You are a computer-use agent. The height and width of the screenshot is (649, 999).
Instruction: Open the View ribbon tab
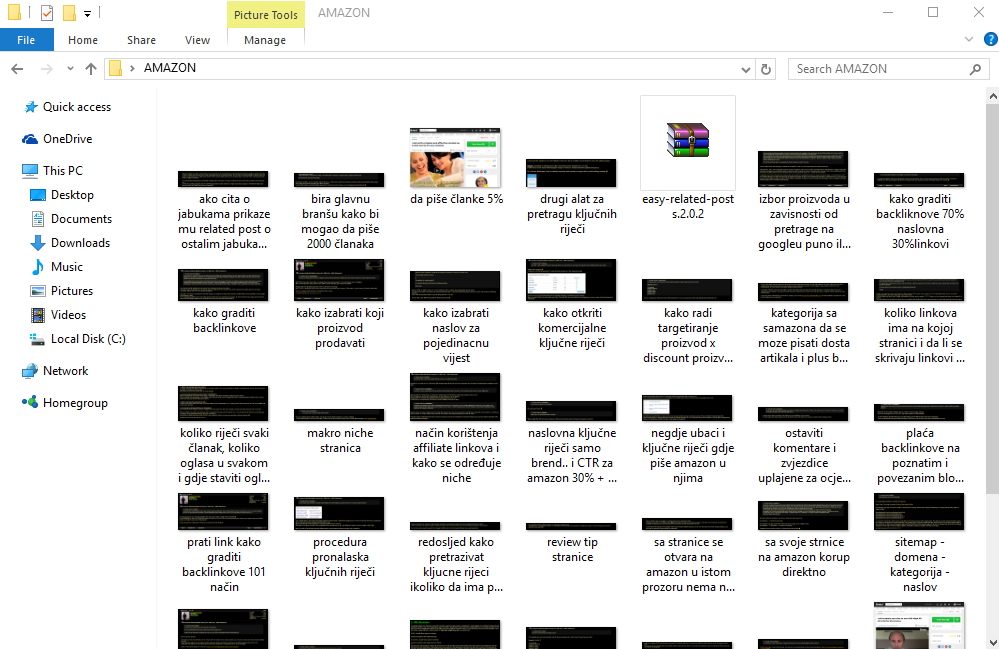click(x=197, y=39)
